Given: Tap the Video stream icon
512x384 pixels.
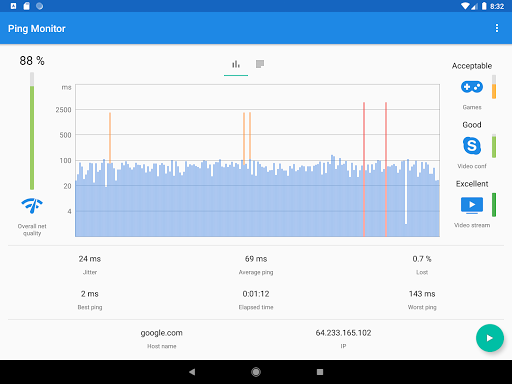Looking at the screenshot, I should [x=472, y=205].
